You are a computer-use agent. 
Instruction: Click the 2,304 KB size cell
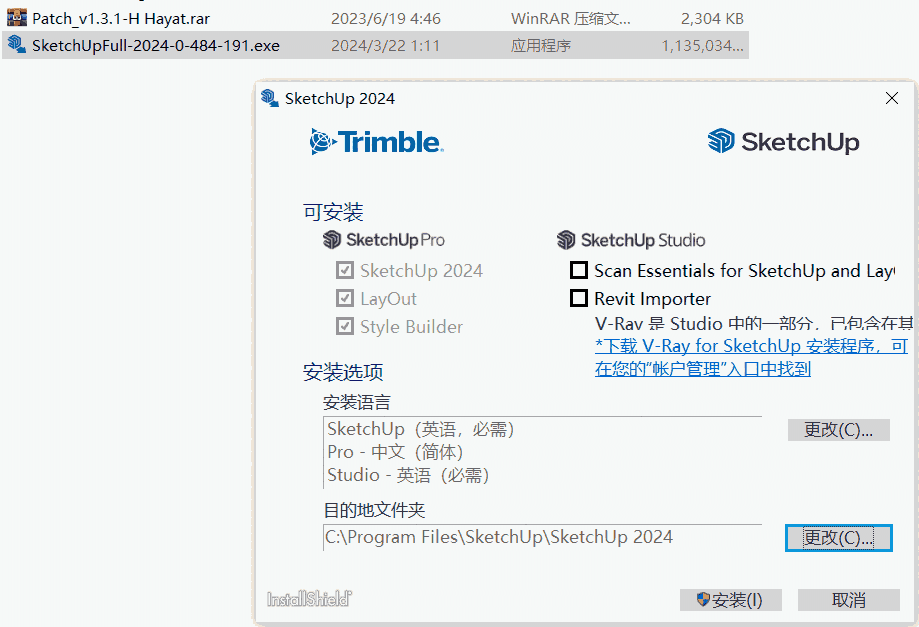pyautogui.click(x=712, y=19)
